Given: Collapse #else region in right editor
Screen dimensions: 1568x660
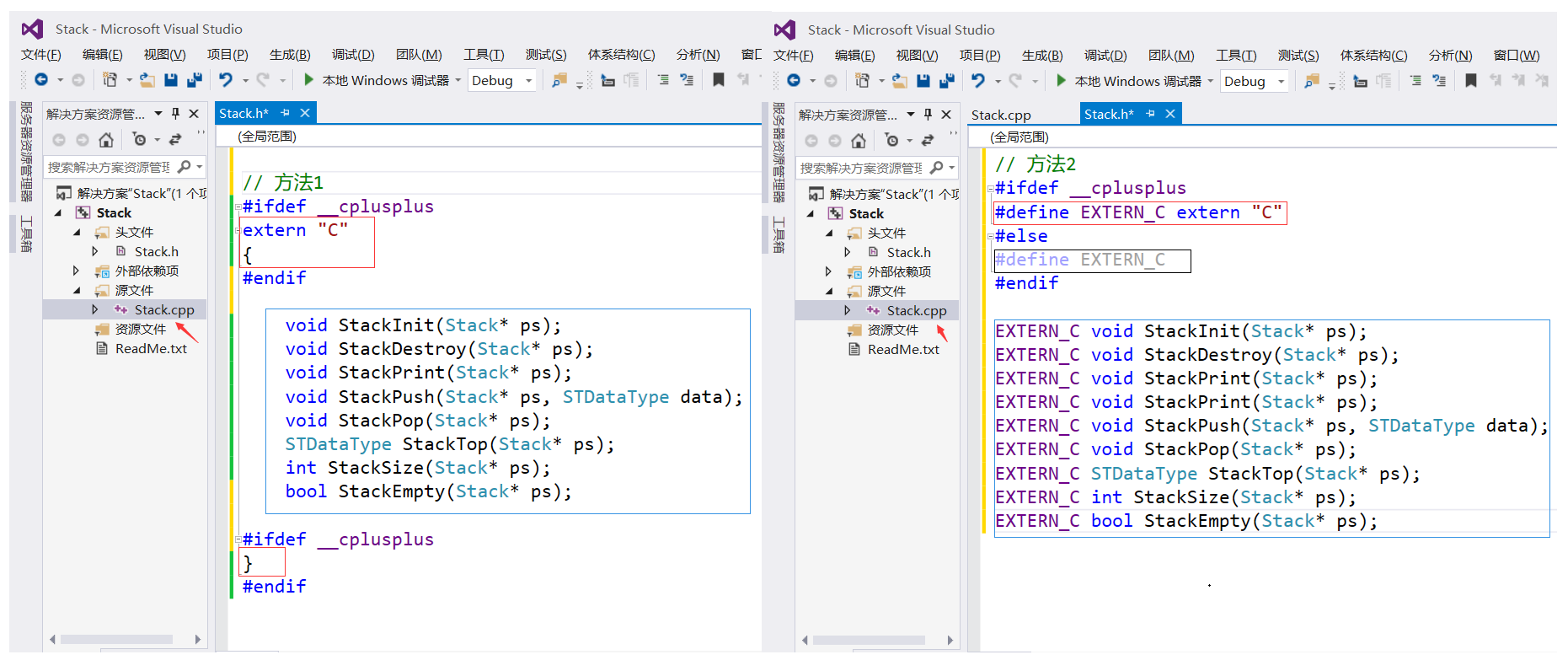Looking at the screenshot, I should pyautogui.click(x=990, y=237).
